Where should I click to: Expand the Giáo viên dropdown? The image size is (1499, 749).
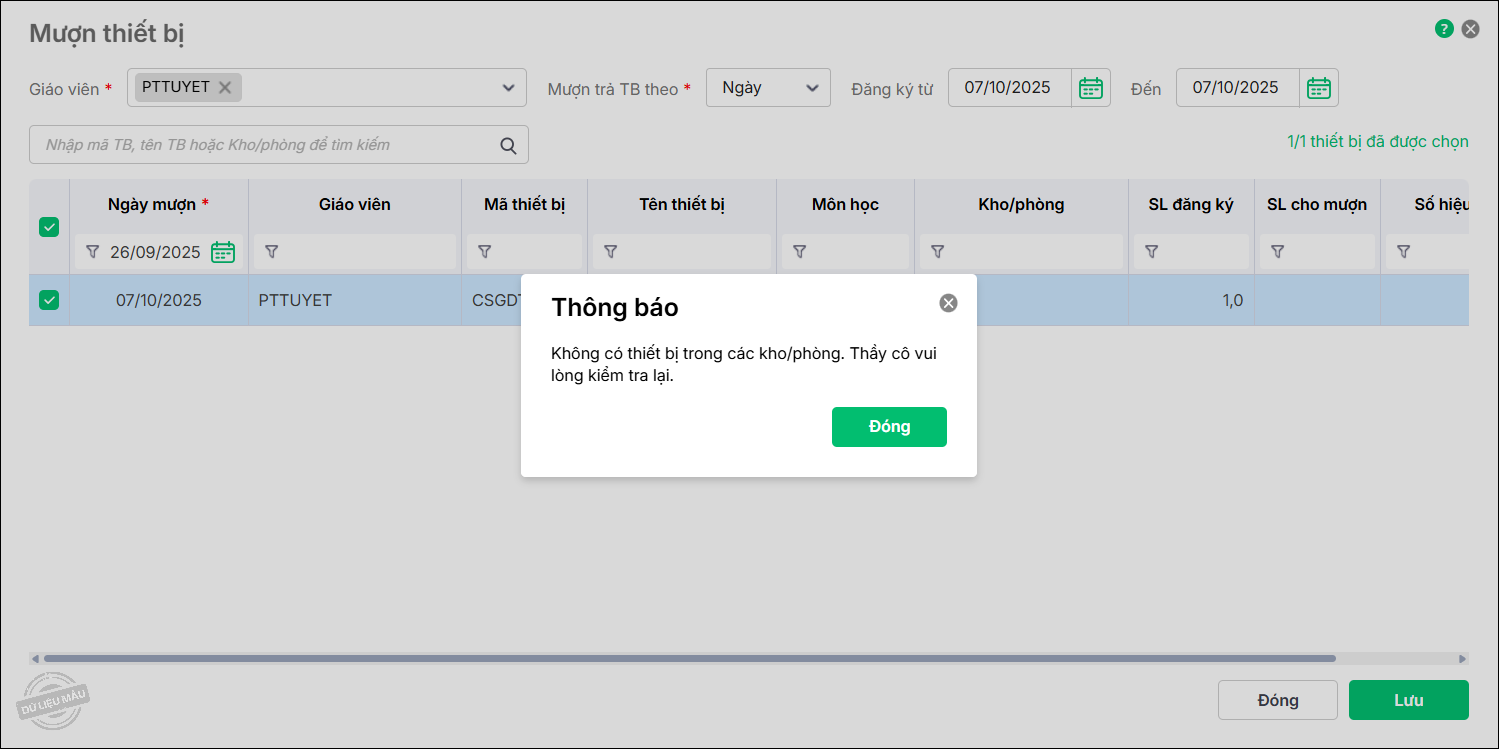click(508, 88)
